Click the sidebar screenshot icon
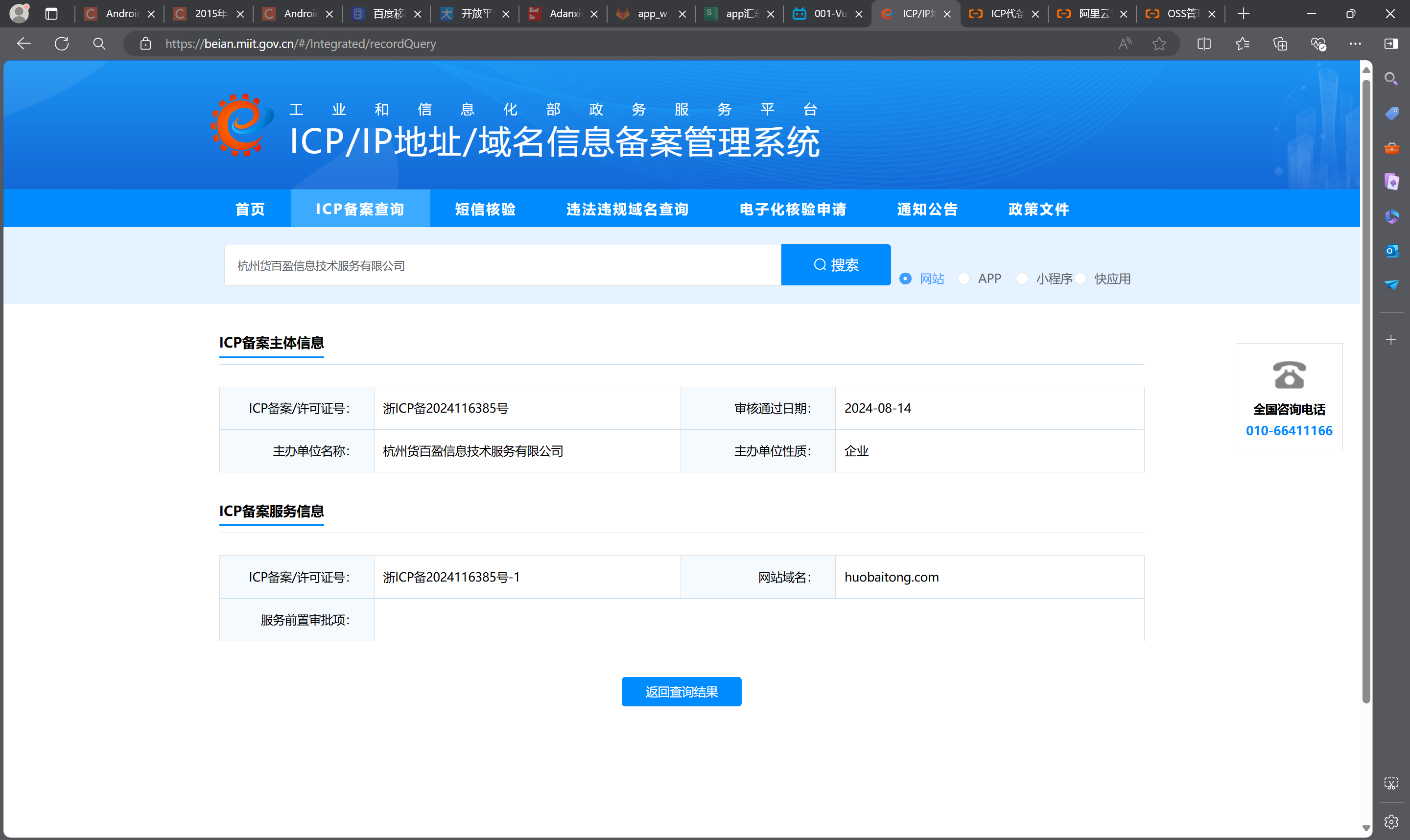1410x840 pixels. 1391,783
